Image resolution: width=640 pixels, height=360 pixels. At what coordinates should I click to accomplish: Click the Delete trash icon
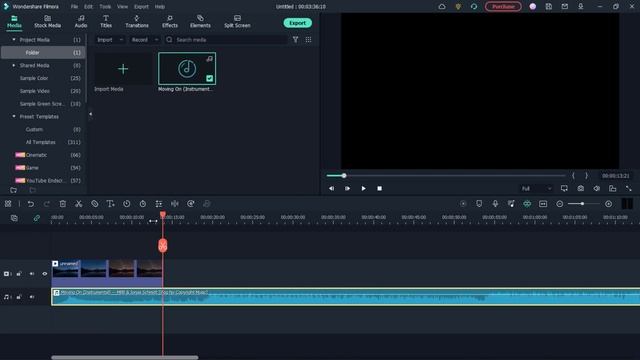coord(62,204)
